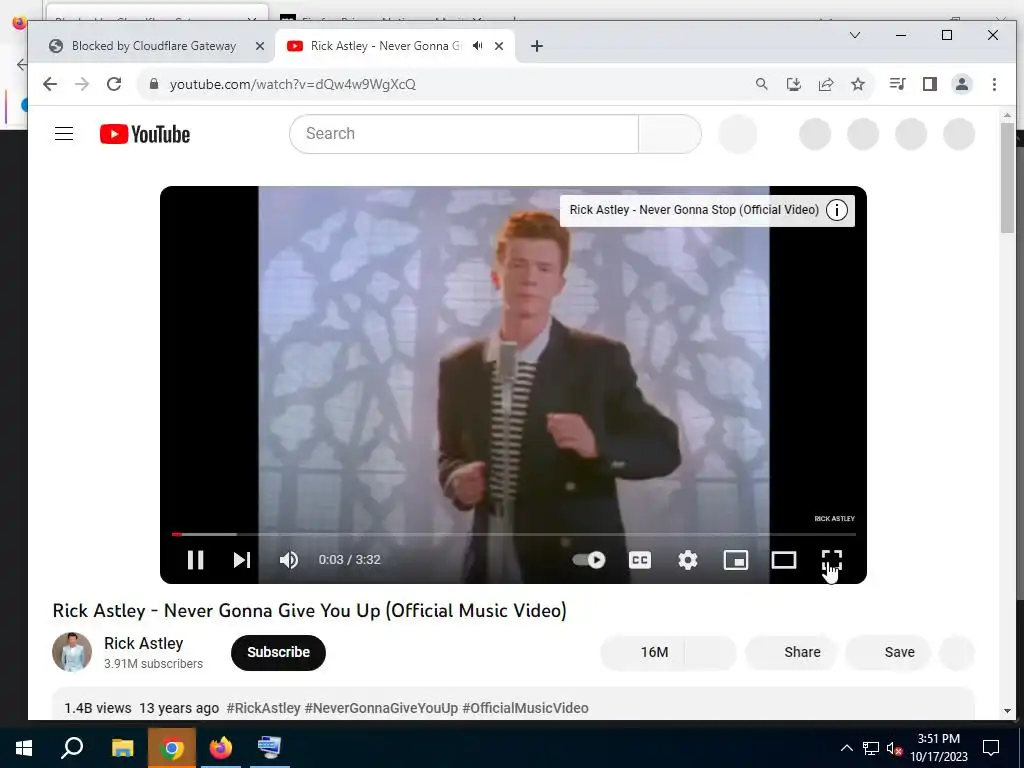Close Blocked by Cloudflare Gateway tab
Viewport: 1024px width, 768px height.
click(260, 46)
